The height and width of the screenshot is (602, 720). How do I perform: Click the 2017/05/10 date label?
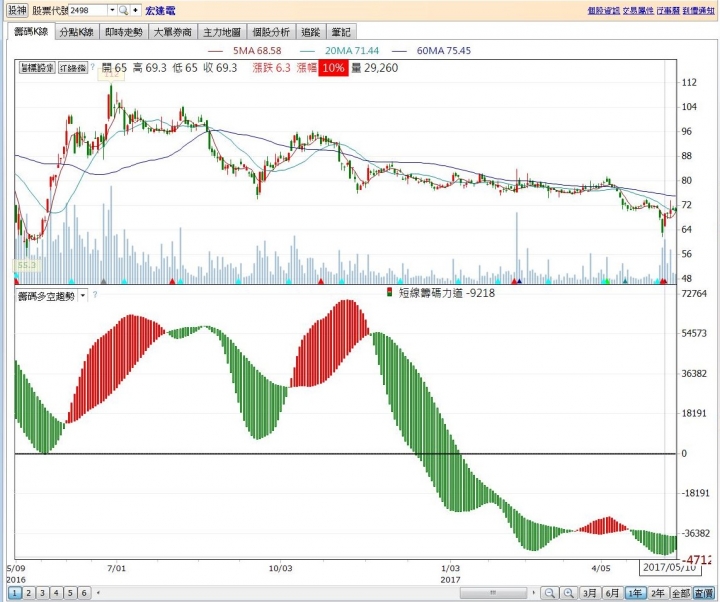point(669,567)
